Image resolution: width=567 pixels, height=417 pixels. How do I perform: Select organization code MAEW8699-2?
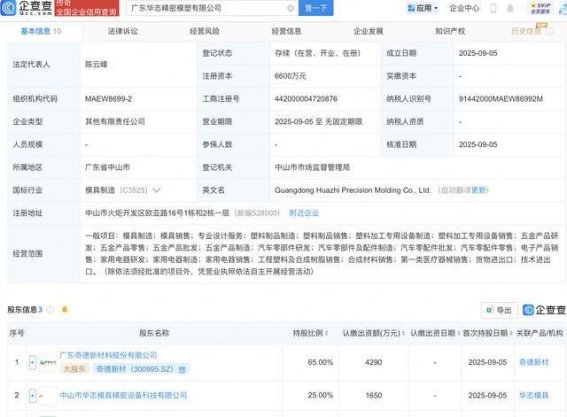[108, 99]
